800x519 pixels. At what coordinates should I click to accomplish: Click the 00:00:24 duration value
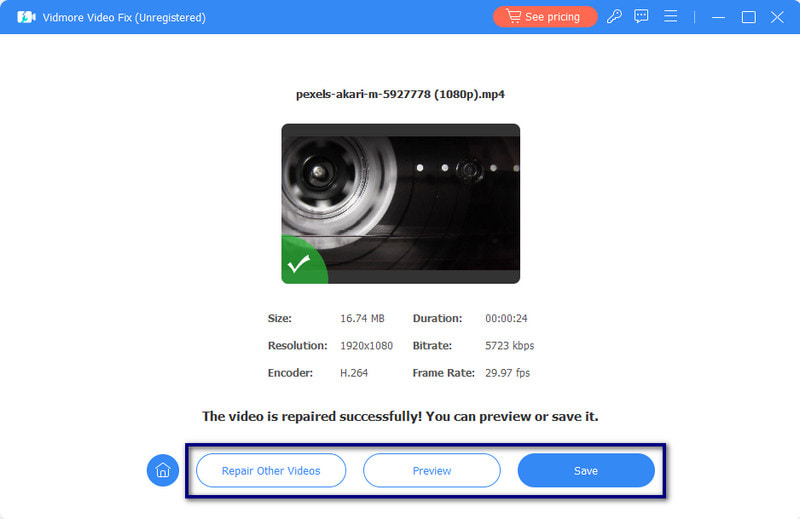coord(506,318)
